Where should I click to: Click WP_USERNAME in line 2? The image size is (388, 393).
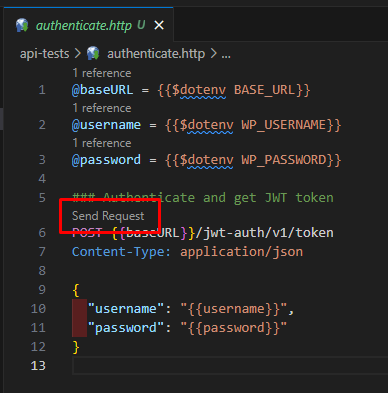coord(284,125)
